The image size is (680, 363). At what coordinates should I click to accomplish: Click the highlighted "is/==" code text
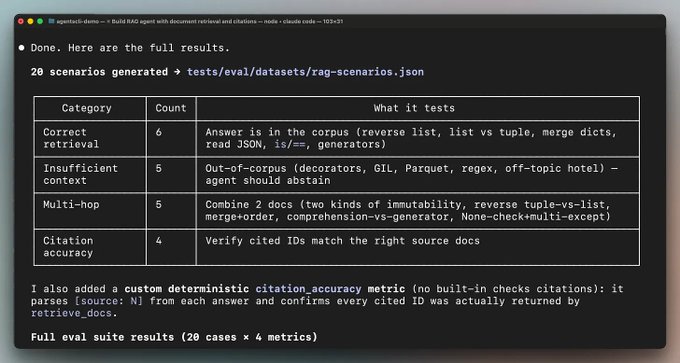(290, 144)
